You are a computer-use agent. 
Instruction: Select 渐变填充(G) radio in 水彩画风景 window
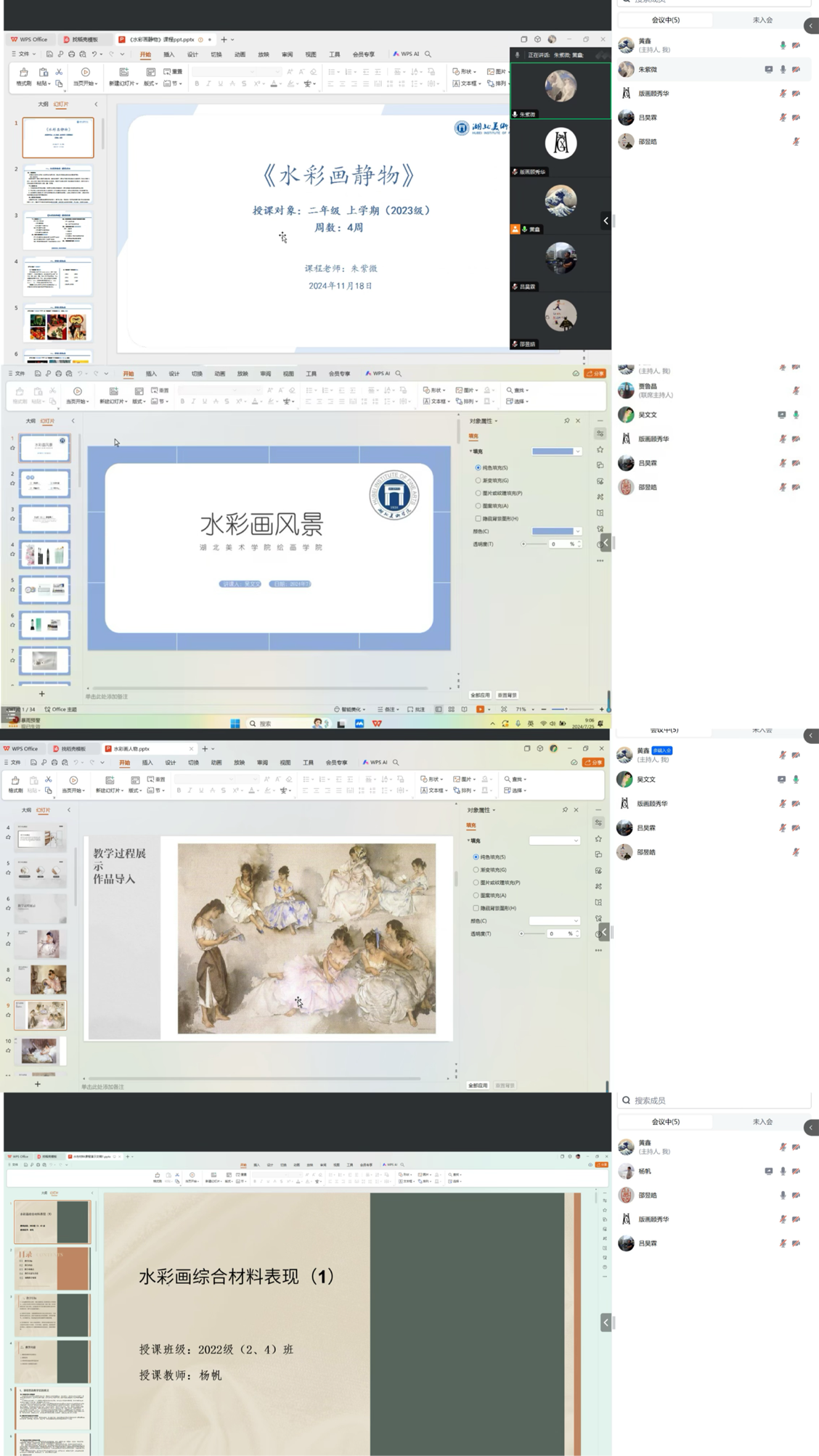coord(478,480)
